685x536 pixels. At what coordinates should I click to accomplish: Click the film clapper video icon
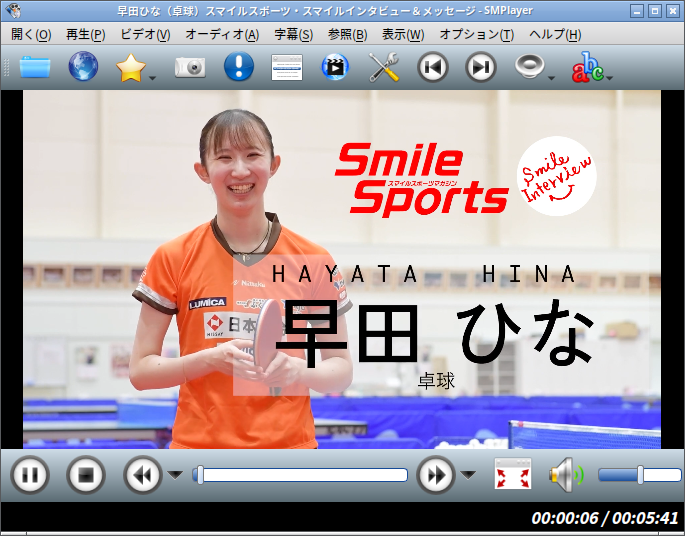point(335,67)
